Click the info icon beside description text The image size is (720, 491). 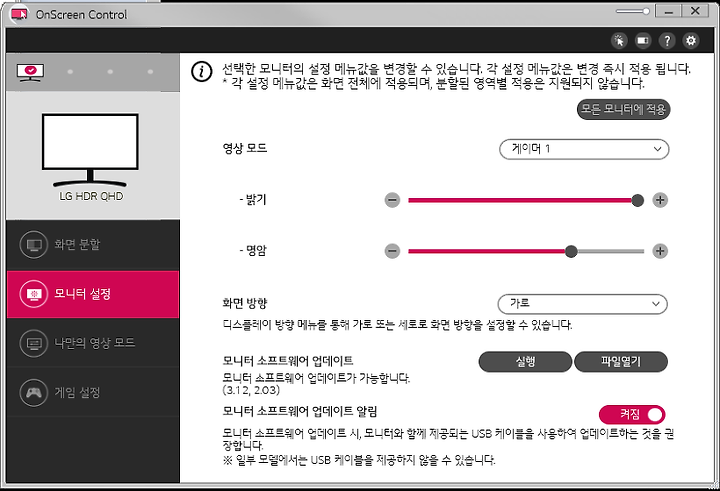coord(202,72)
